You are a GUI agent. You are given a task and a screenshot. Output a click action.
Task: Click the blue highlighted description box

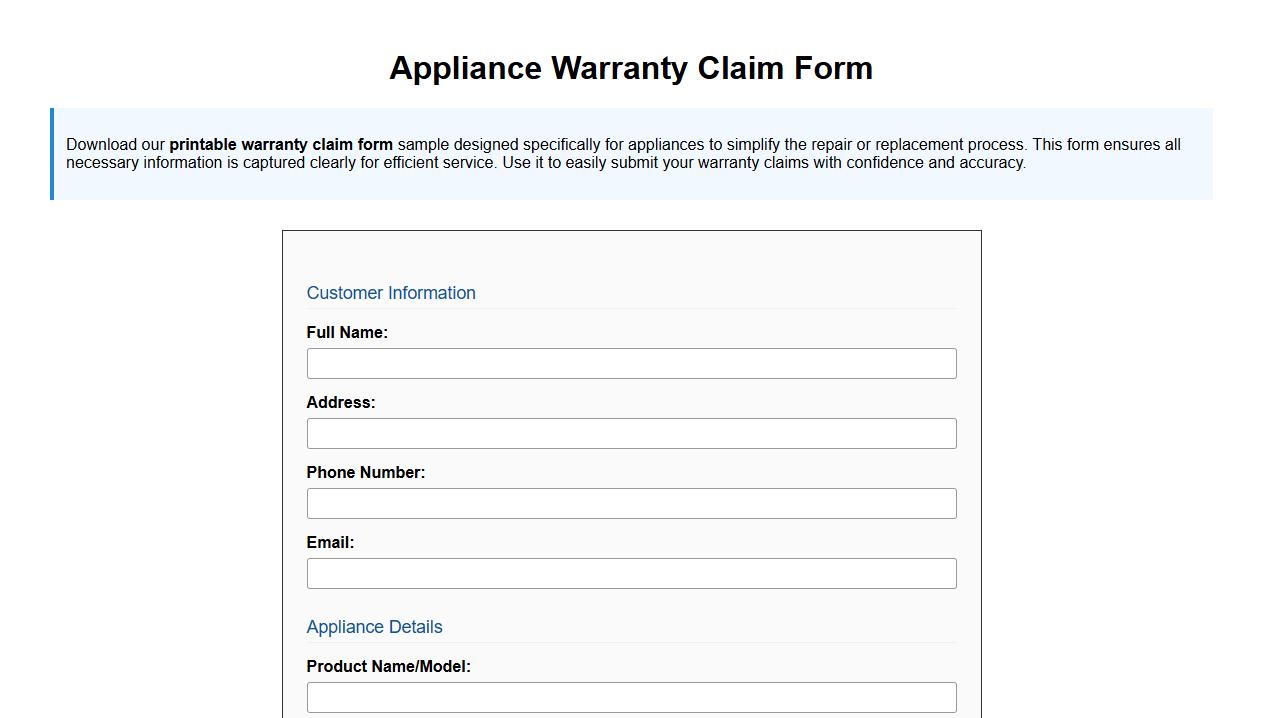point(631,153)
